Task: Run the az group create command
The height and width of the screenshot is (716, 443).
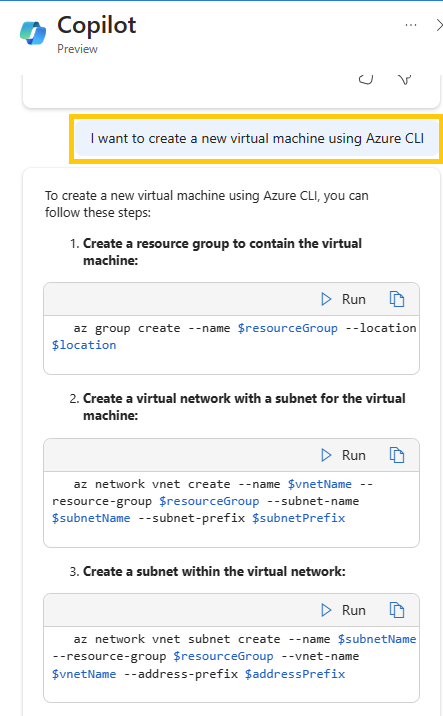Action: pyautogui.click(x=343, y=299)
